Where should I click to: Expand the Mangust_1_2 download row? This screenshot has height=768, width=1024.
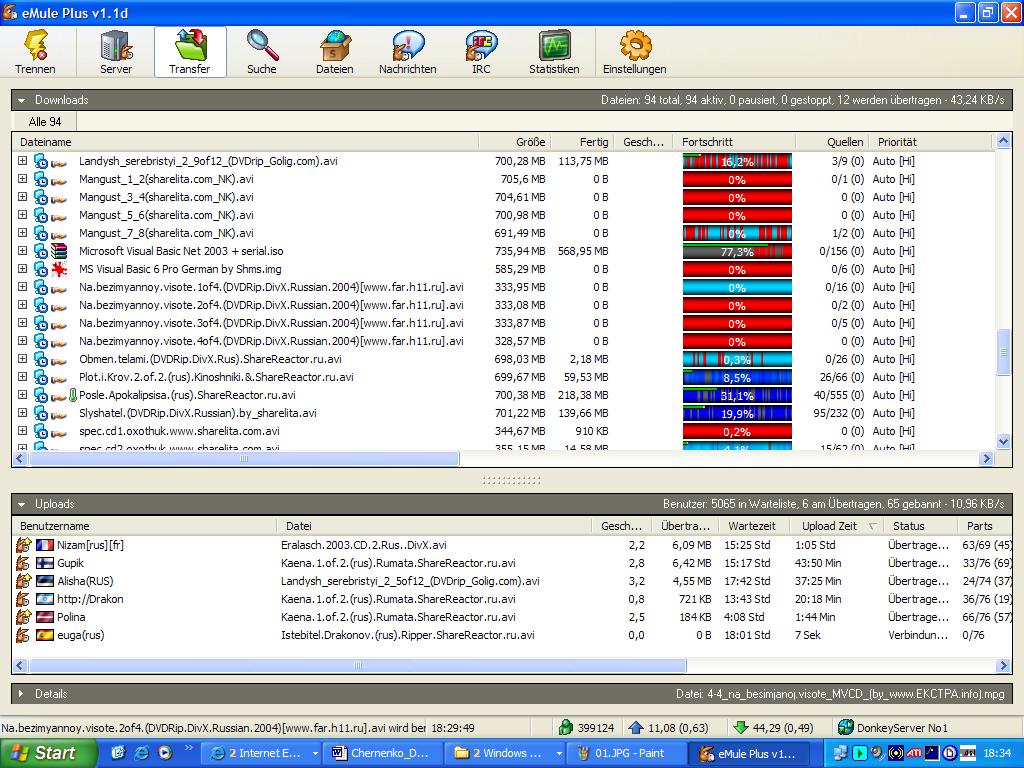point(22,179)
